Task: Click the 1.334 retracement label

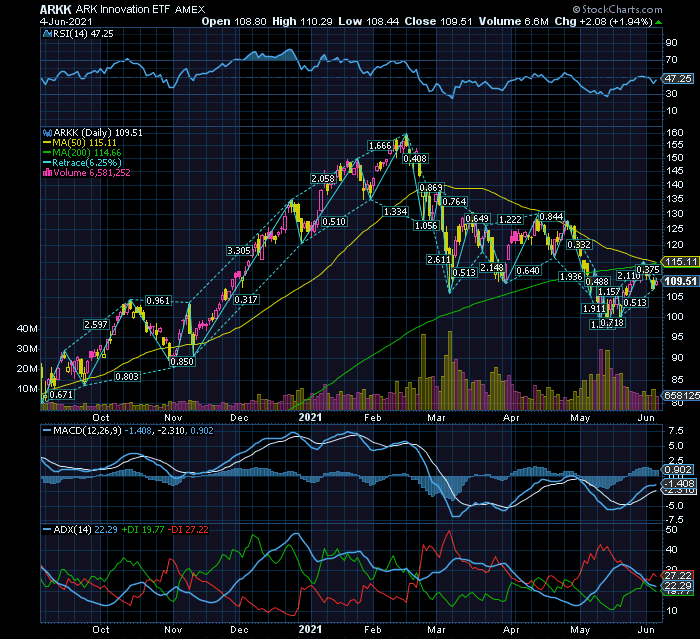Action: tap(396, 211)
